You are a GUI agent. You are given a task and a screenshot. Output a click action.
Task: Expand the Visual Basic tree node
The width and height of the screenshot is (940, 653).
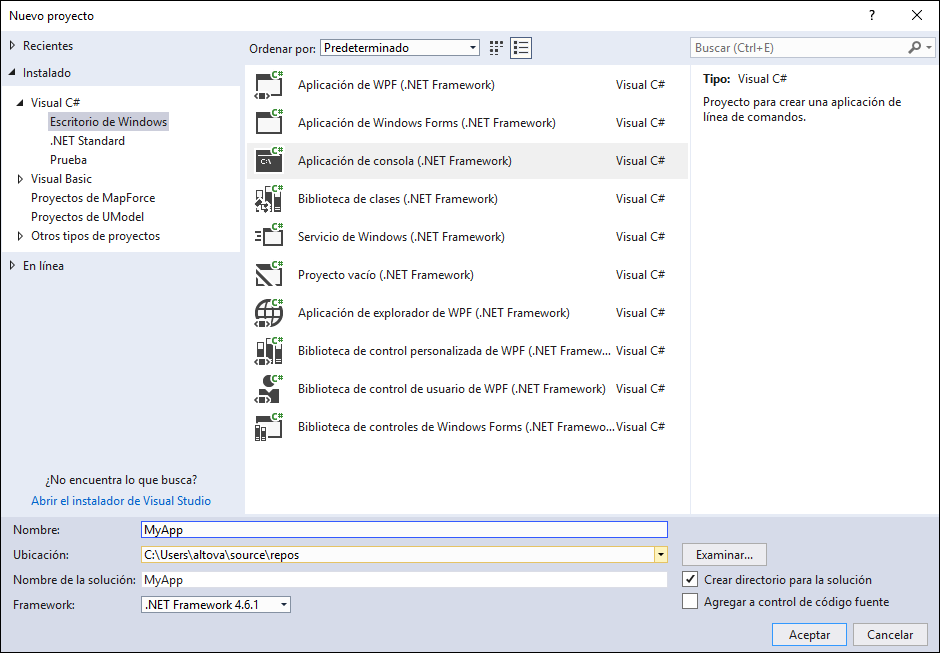coord(21,179)
